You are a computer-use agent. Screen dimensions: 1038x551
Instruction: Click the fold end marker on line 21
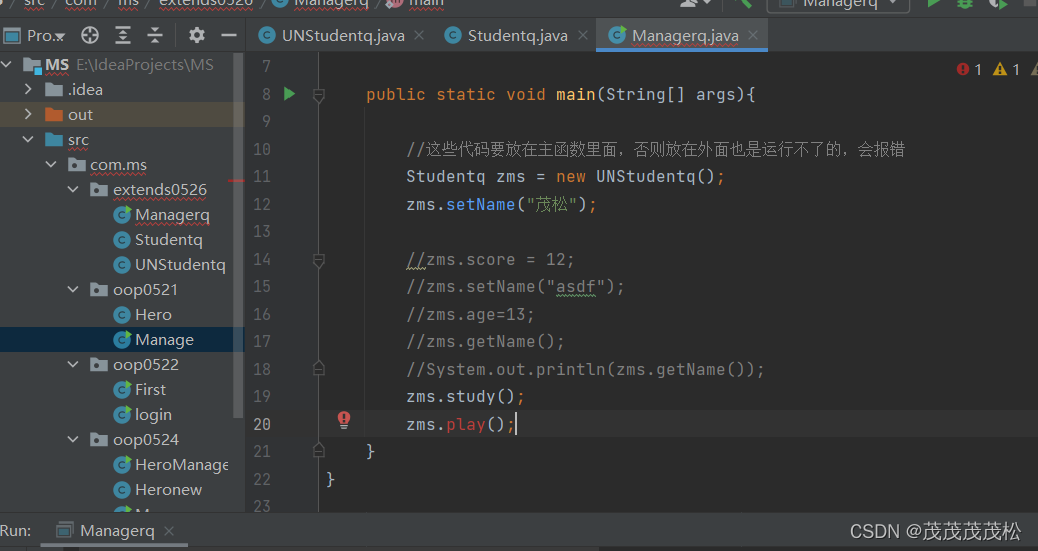[318, 450]
